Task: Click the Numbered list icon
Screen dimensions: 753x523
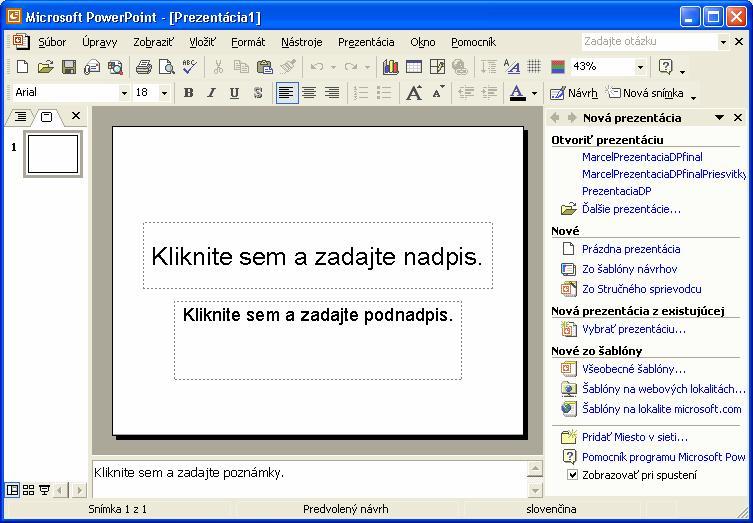Action: 361,93
